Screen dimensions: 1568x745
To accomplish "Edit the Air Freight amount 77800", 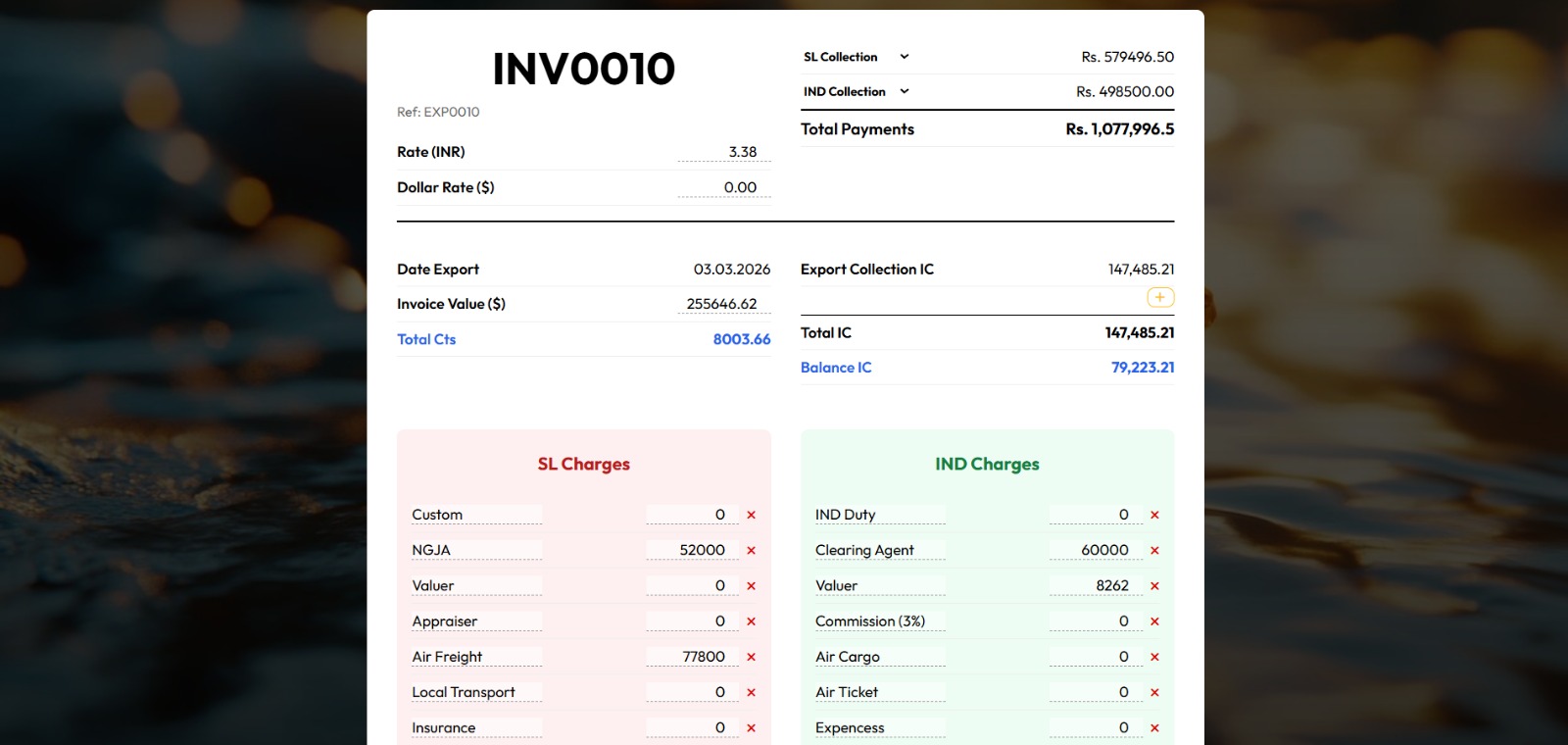I will 693,657.
